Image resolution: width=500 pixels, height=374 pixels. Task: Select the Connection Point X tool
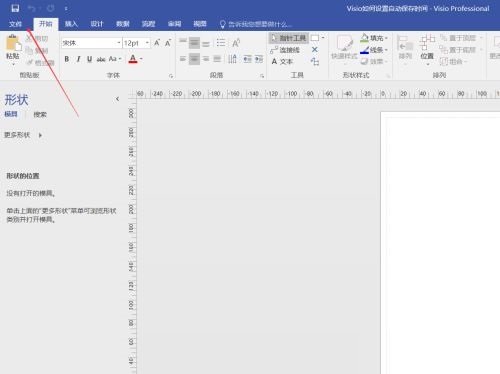(x=314, y=50)
